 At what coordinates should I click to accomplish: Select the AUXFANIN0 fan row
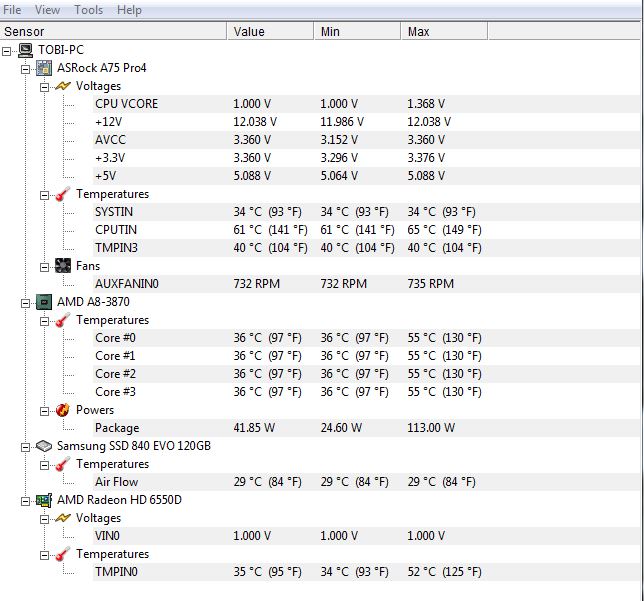click(366, 284)
